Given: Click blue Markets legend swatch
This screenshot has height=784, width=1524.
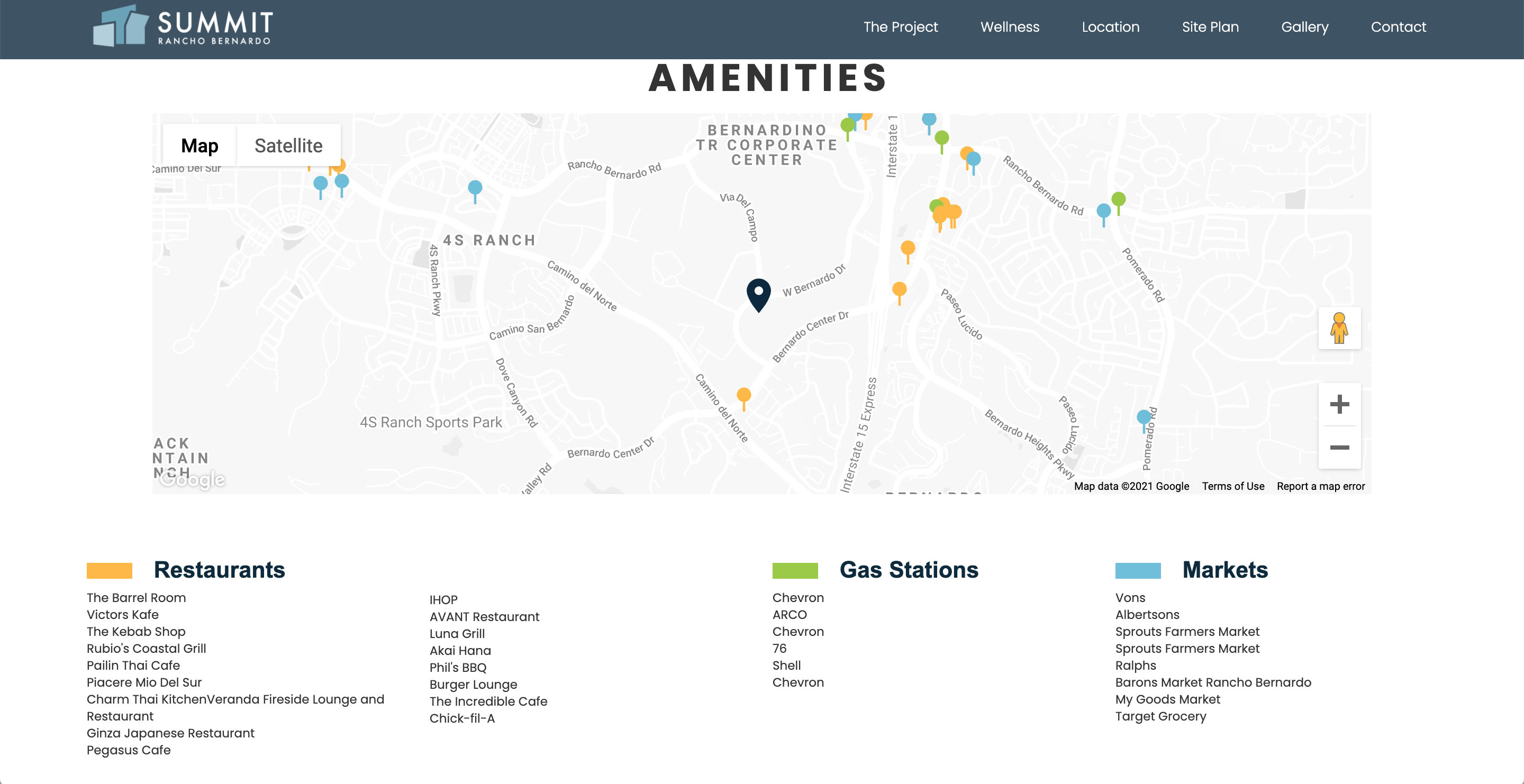Looking at the screenshot, I should coord(1138,571).
